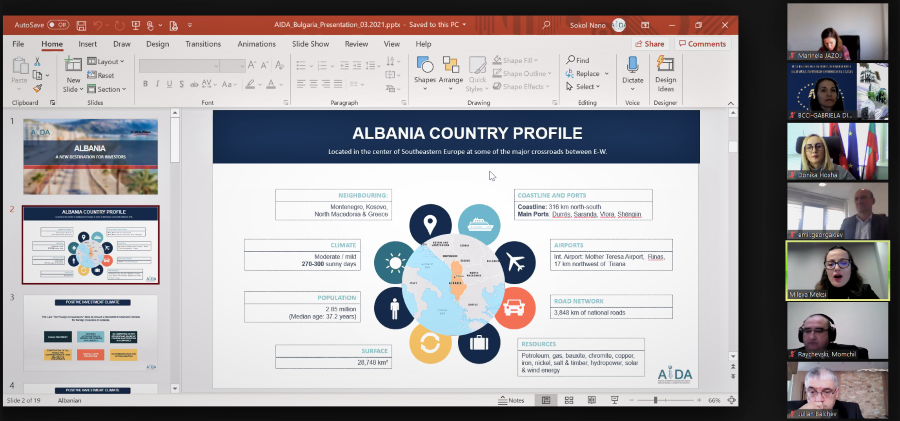The image size is (900, 421).
Task: Switch to the Design tab
Action: [x=157, y=44]
